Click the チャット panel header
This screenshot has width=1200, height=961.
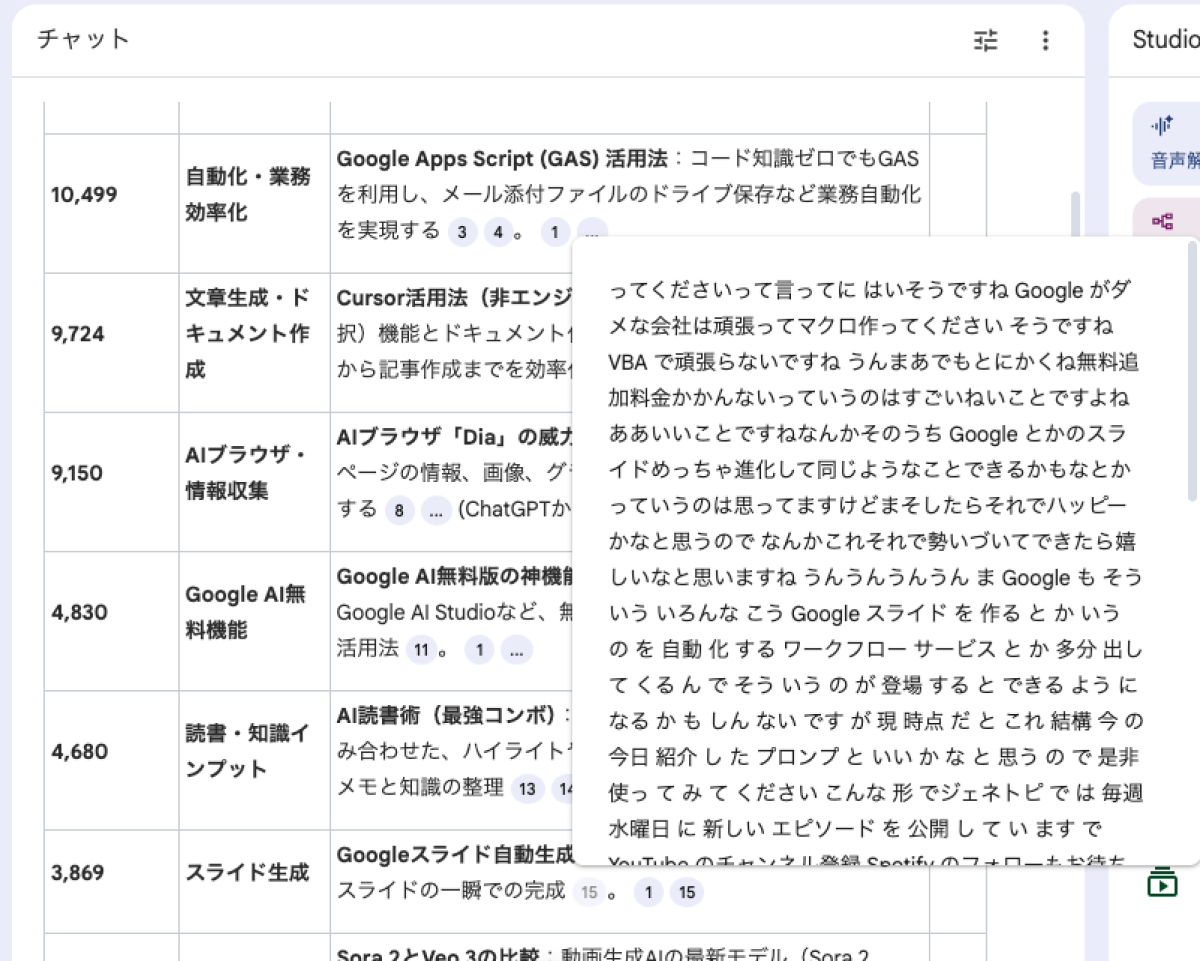(x=84, y=40)
